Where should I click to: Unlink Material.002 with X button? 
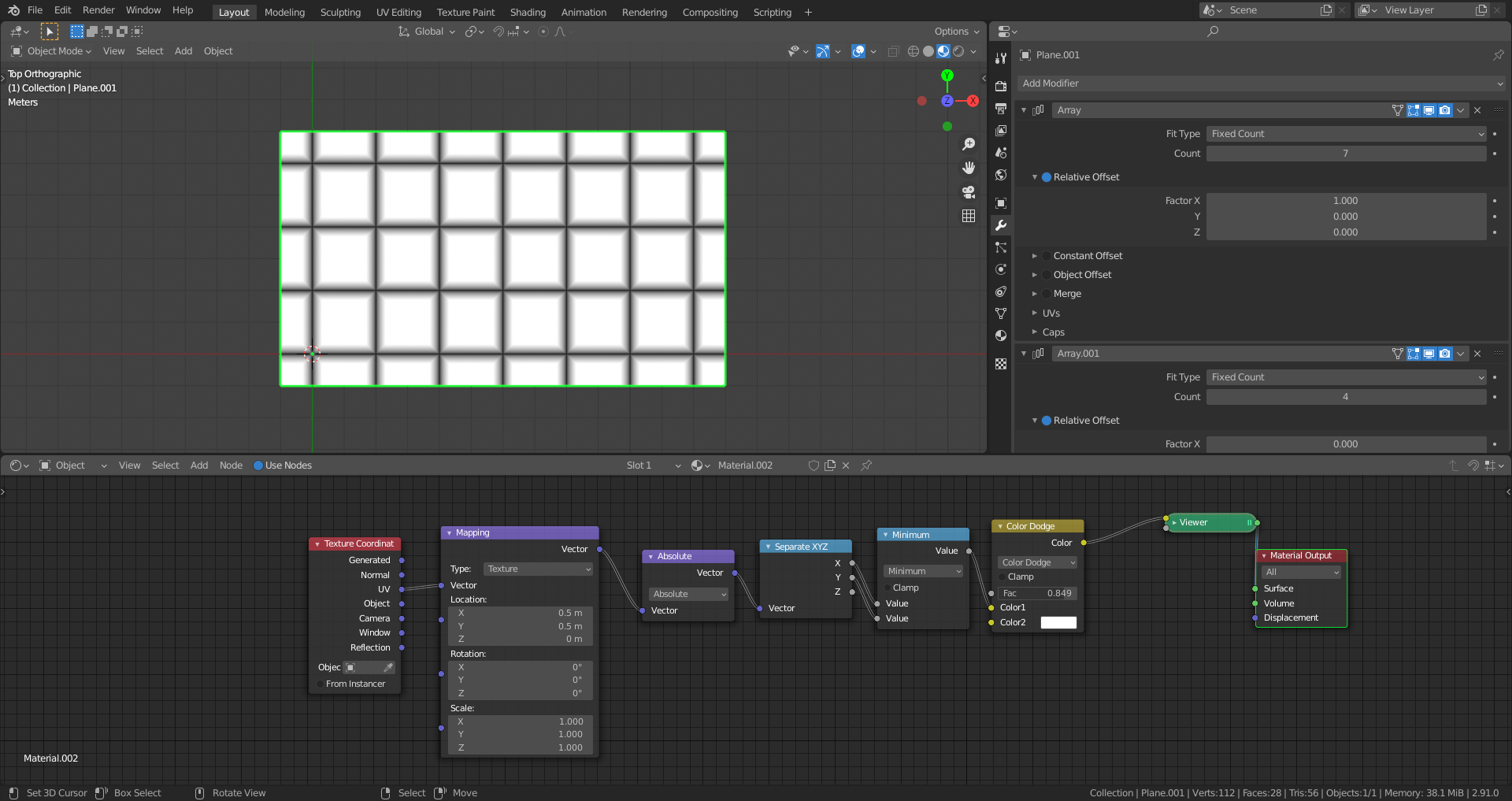point(846,465)
